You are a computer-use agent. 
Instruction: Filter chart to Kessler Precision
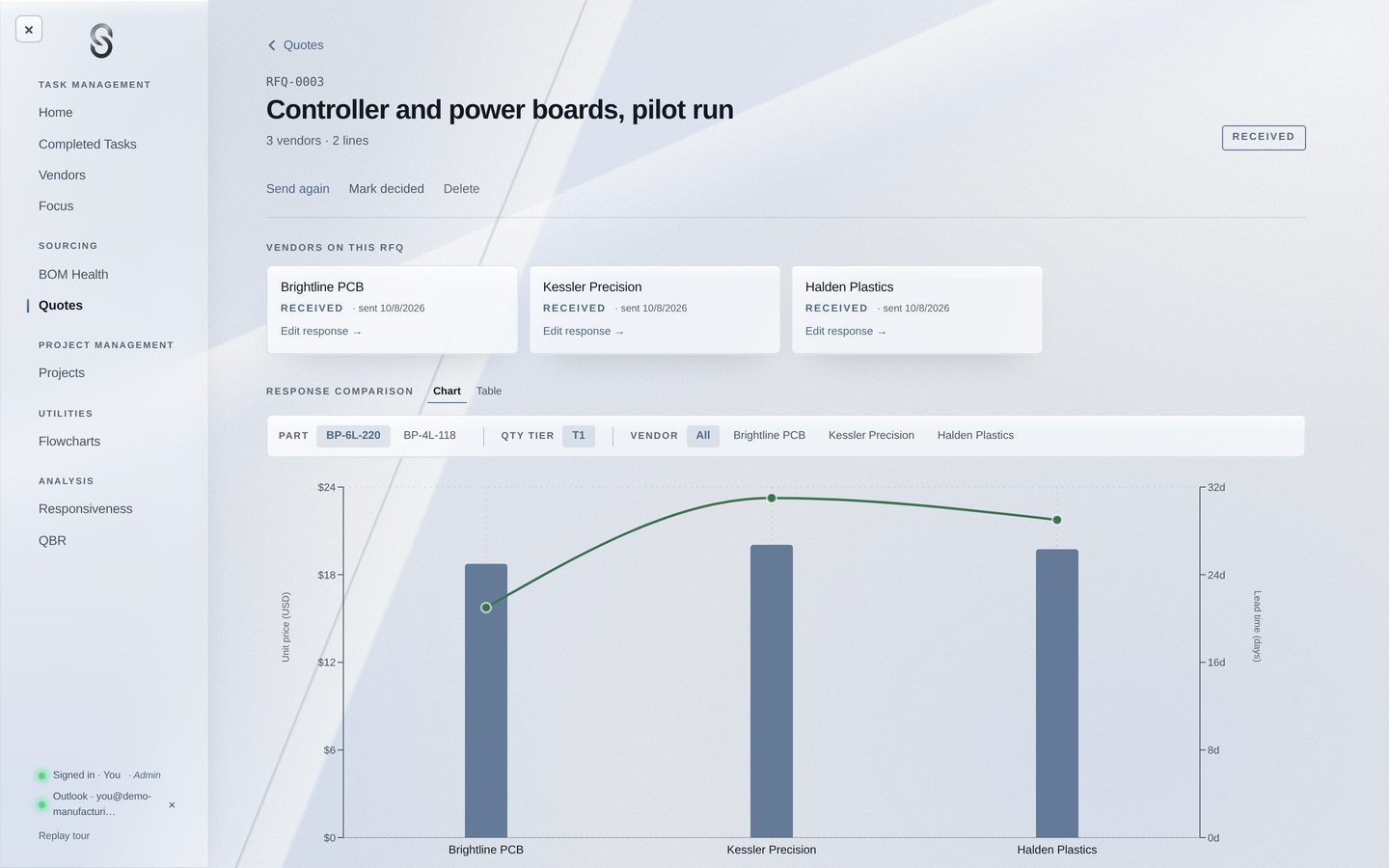tap(871, 436)
